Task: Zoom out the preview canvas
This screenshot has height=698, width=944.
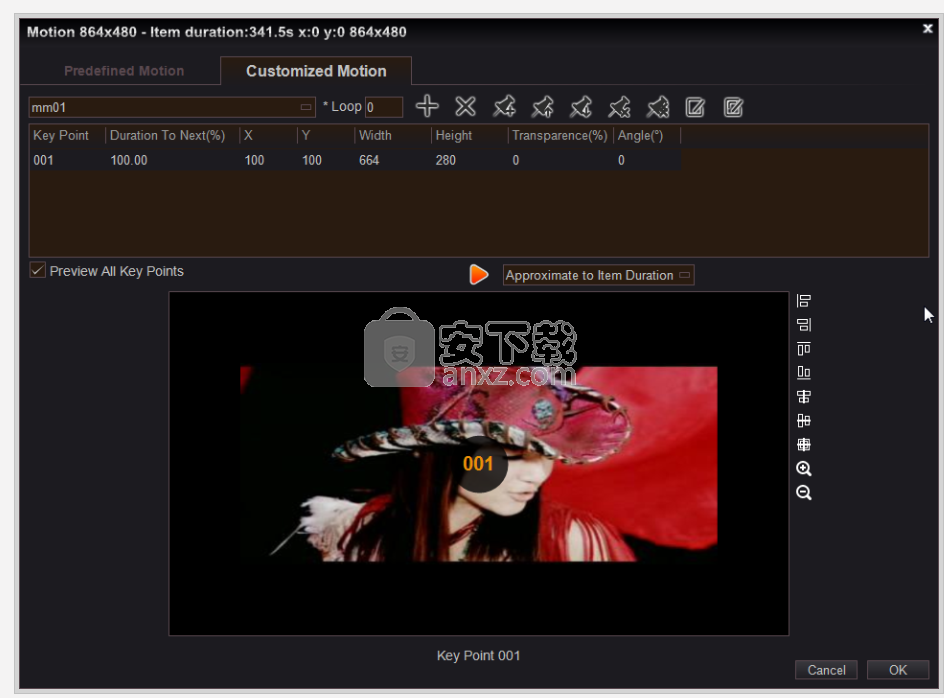Action: point(804,493)
